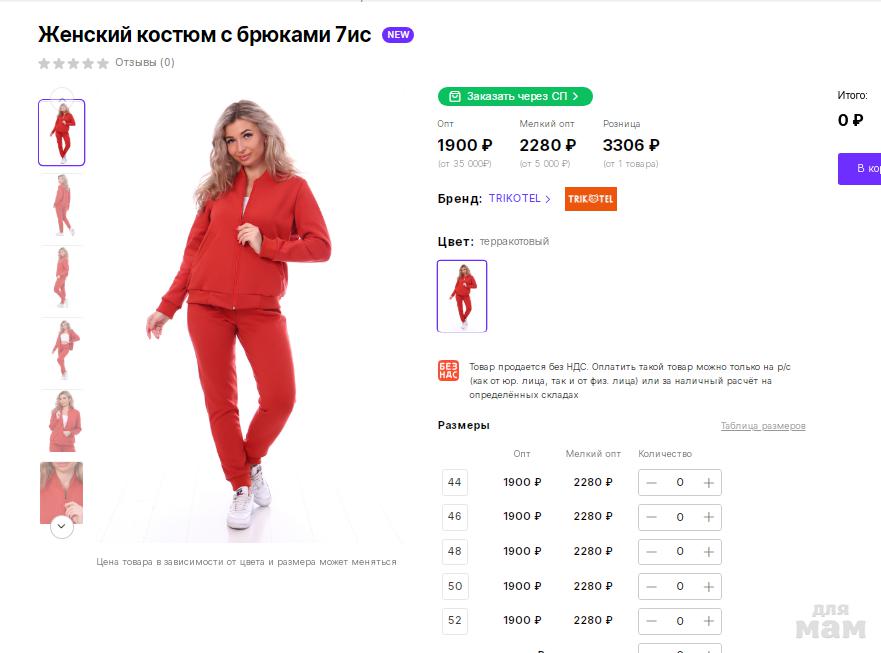Screen dimensions: 881x653
Task: Click the 'Отзывы (0)' reviews link
Action: tap(145, 62)
